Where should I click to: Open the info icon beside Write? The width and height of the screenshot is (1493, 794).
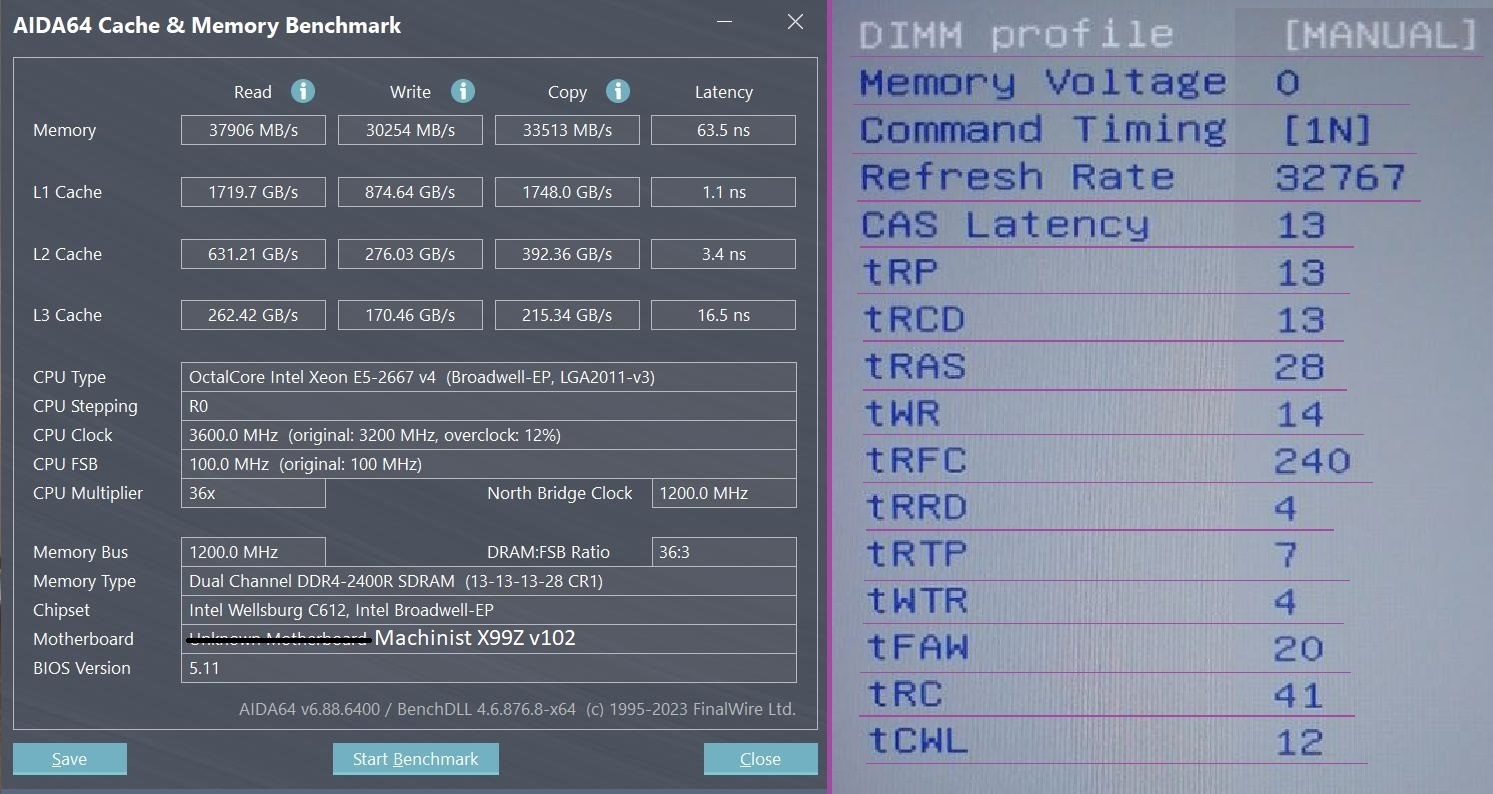click(462, 91)
